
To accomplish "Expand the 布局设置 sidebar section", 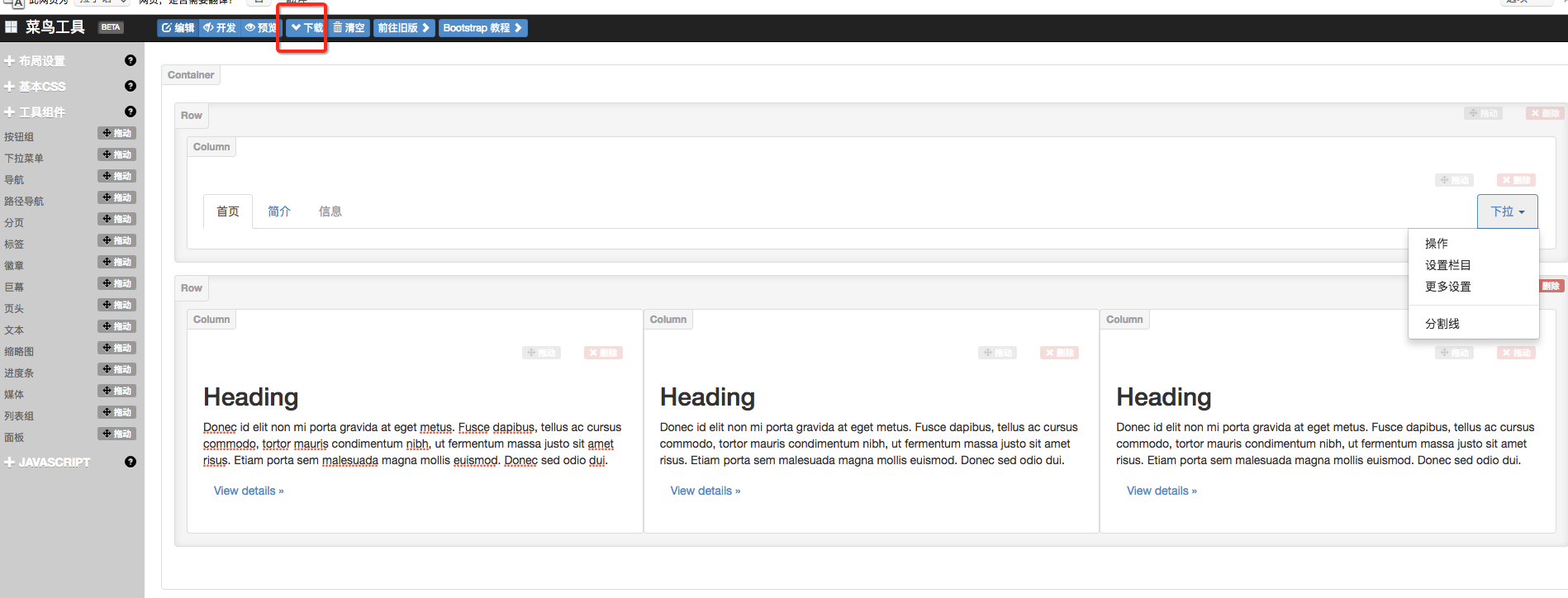I will (x=35, y=61).
